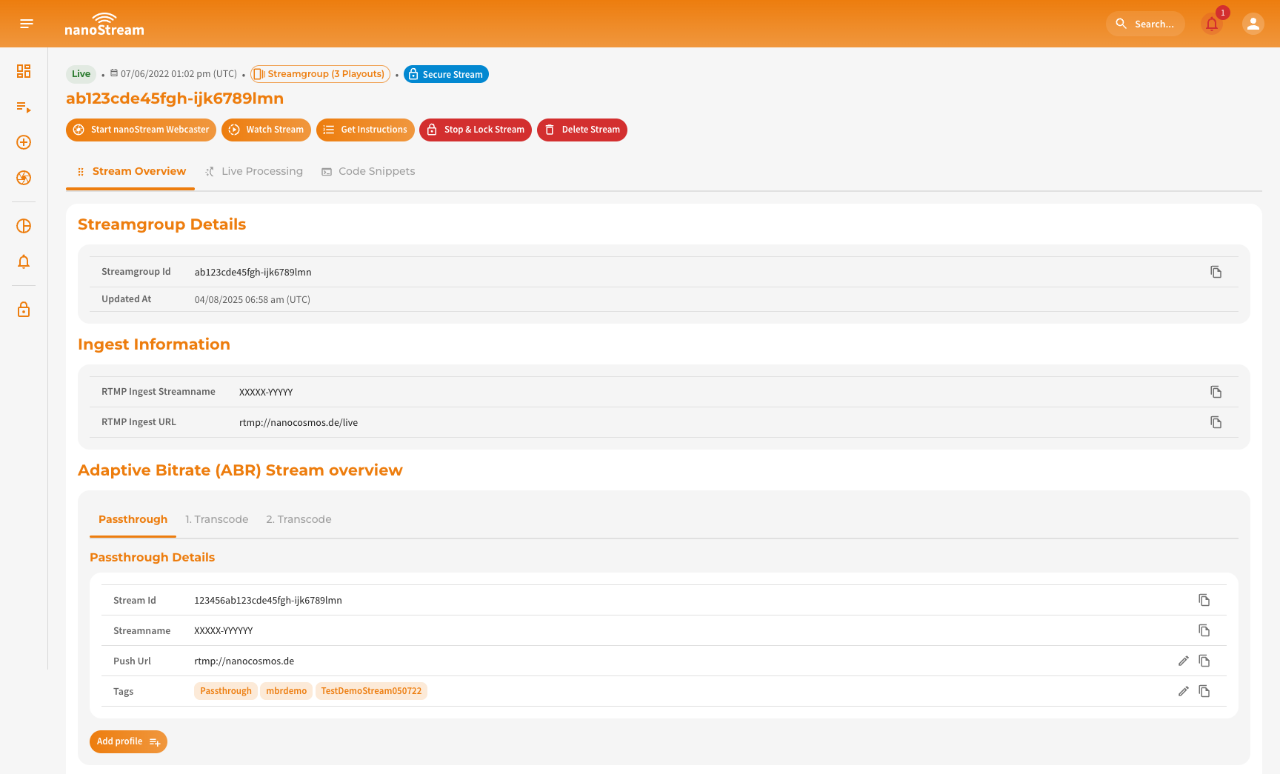Click the Passthrough Details heading

[x=152, y=557]
